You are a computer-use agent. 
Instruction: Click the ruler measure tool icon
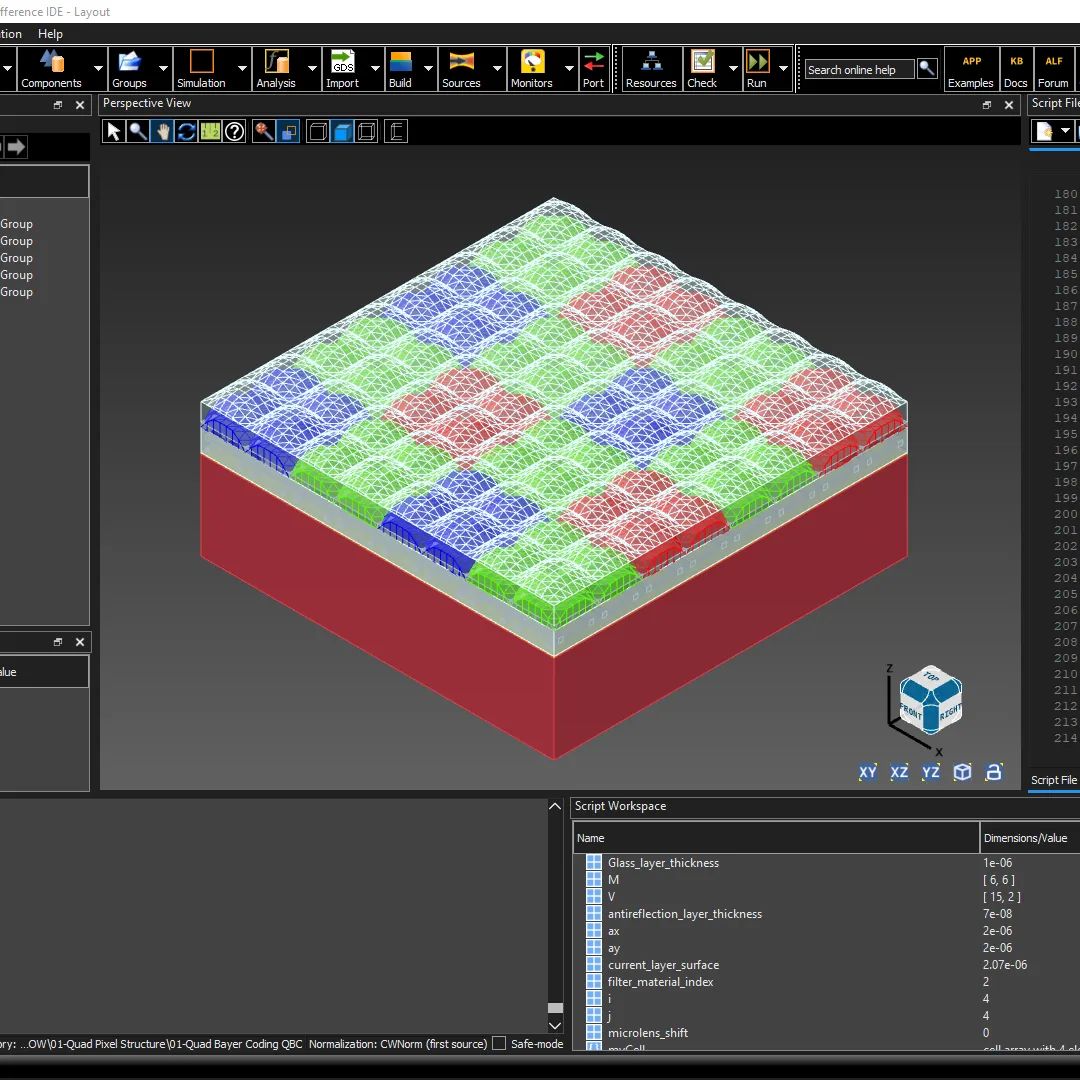click(x=210, y=132)
